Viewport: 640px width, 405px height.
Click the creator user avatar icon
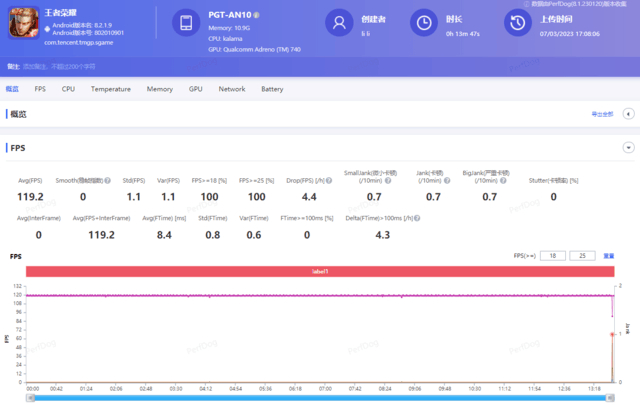[341, 22]
